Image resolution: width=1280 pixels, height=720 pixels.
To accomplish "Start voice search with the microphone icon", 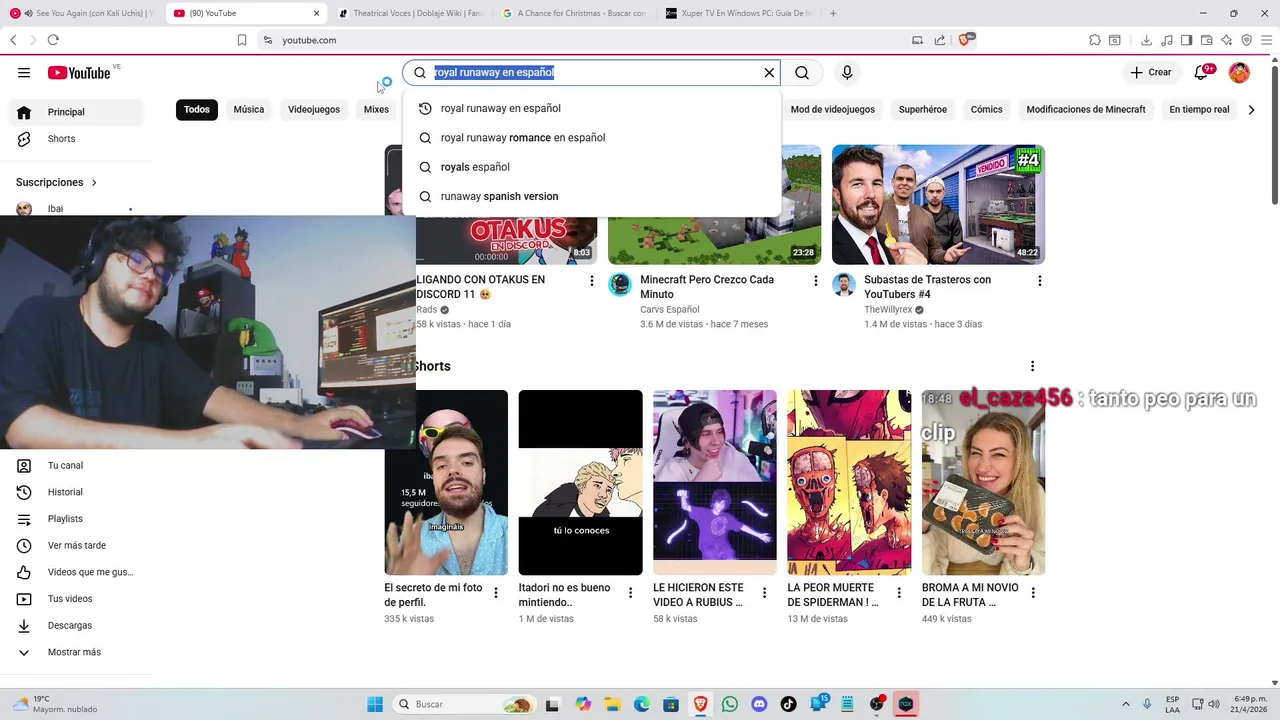I will point(847,73).
